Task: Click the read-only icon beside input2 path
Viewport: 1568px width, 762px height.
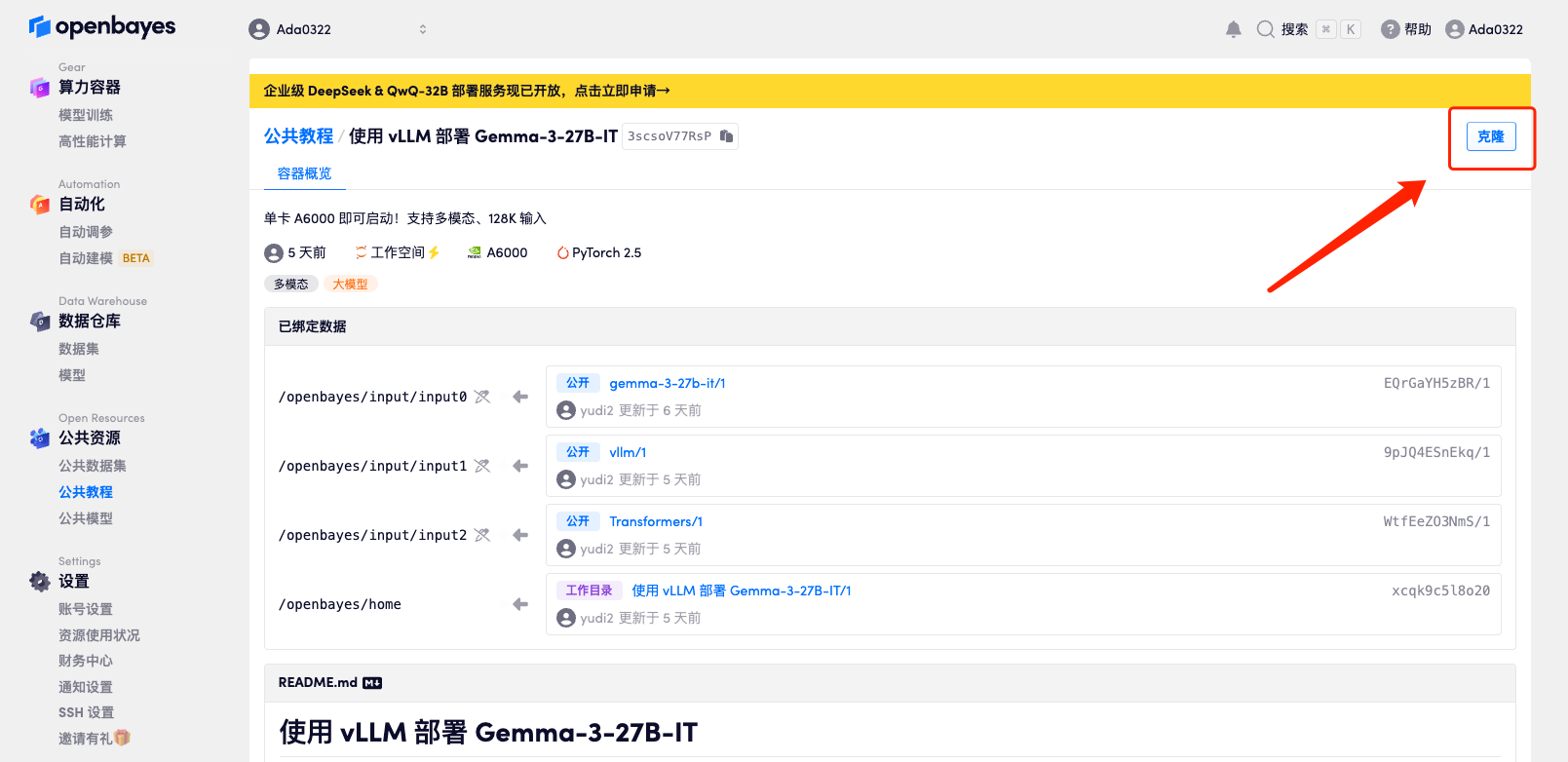Action: (x=482, y=535)
